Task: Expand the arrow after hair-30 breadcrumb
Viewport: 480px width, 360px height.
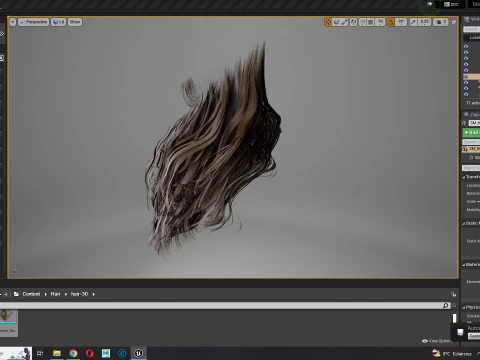Action: [94, 294]
